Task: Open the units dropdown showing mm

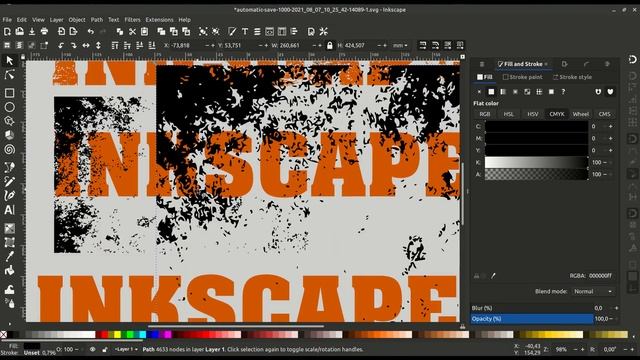Action: 400,45
